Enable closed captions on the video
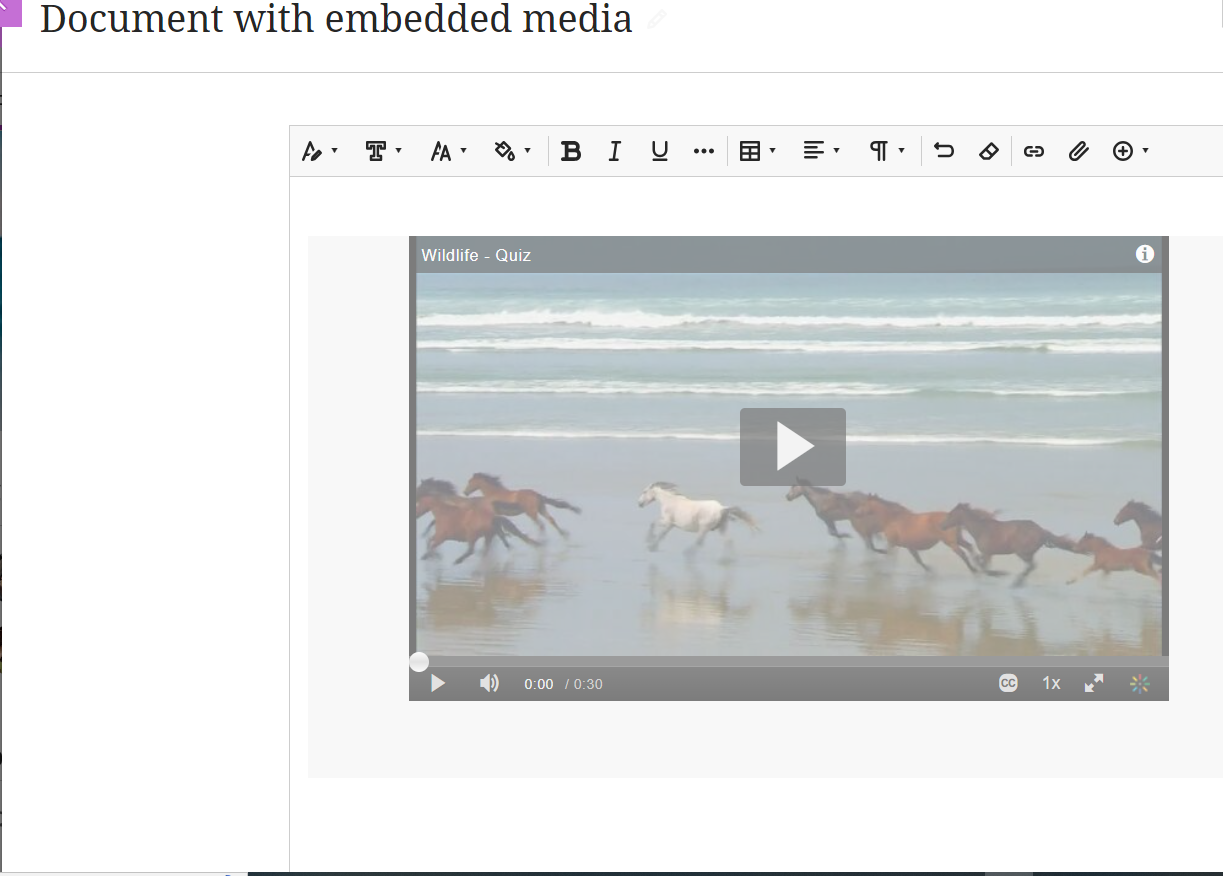This screenshot has height=876, width=1223. (1007, 683)
